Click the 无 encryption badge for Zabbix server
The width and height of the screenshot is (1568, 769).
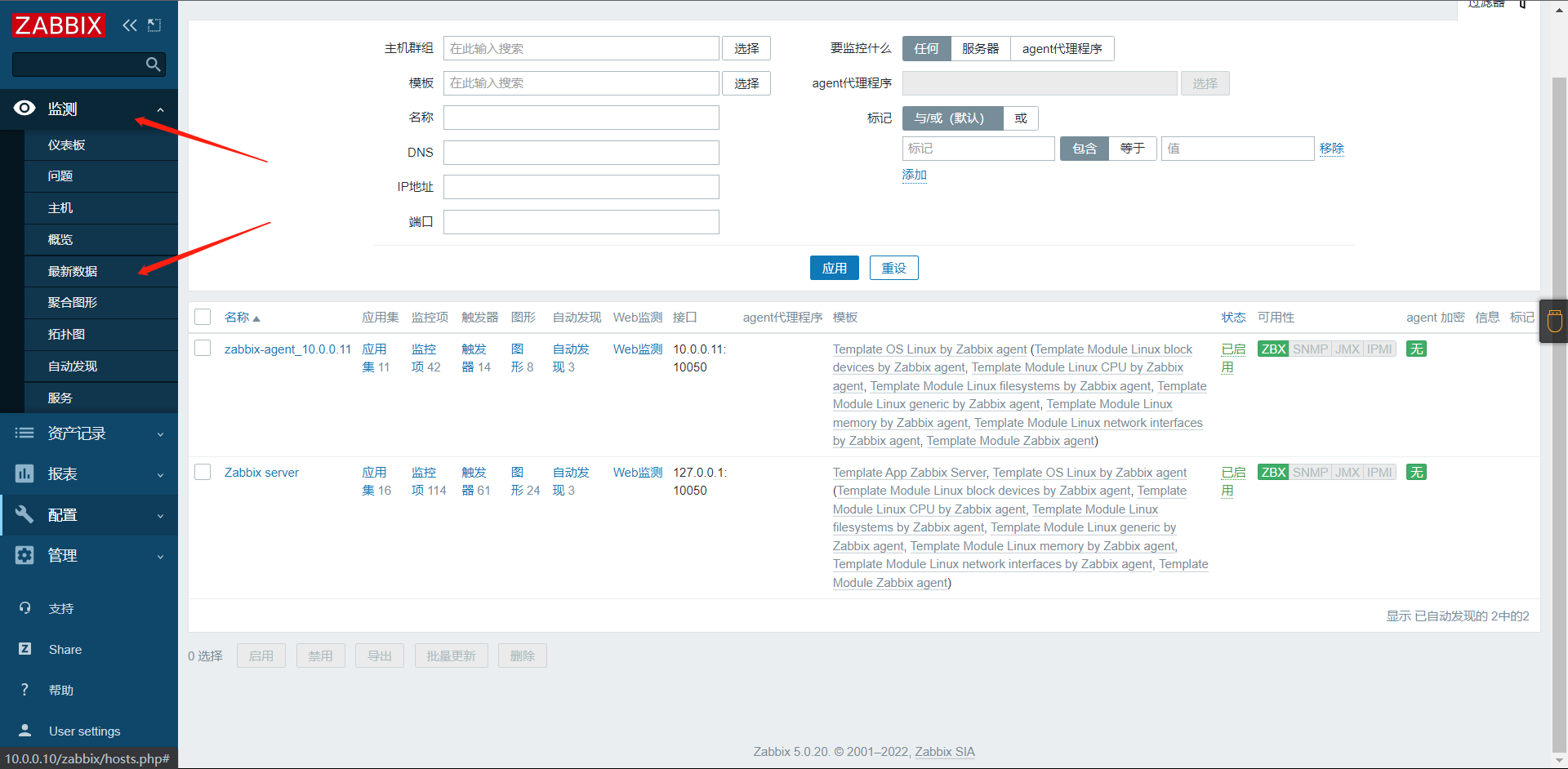pos(1416,472)
